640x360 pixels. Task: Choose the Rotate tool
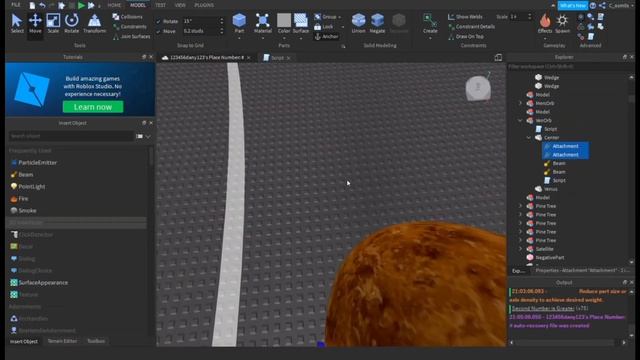(x=71, y=23)
